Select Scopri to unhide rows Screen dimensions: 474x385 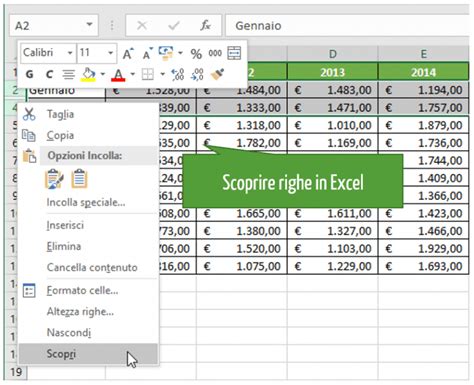[88, 354]
